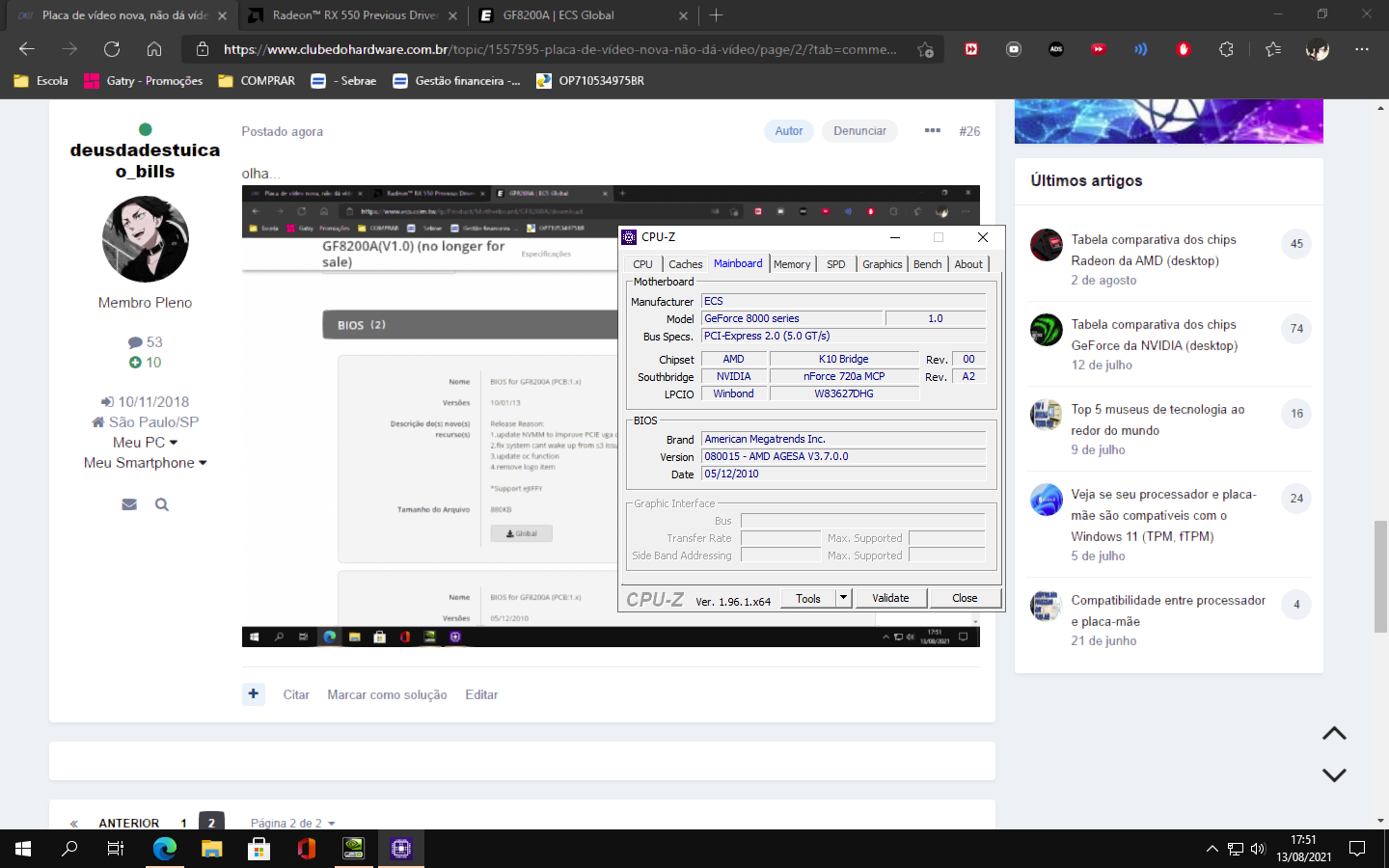Click Marcar como solução

(387, 694)
